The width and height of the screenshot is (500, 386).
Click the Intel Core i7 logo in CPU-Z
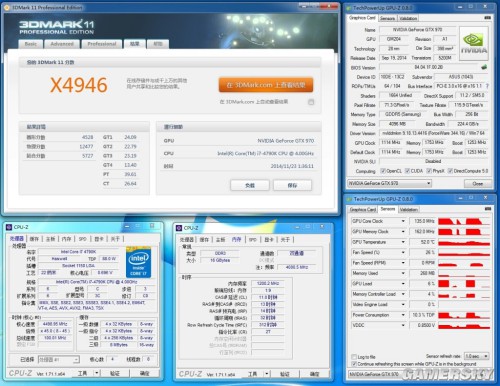139,263
